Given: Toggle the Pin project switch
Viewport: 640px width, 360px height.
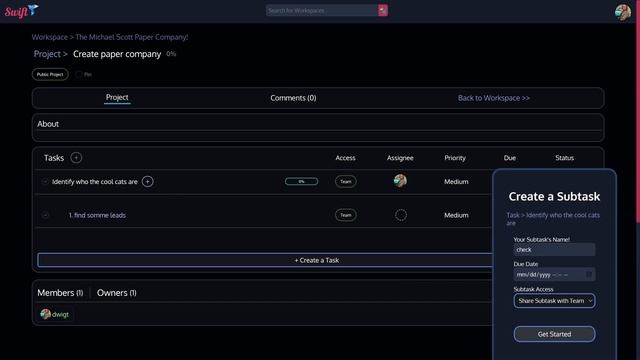Looking at the screenshot, I should pos(79,74).
